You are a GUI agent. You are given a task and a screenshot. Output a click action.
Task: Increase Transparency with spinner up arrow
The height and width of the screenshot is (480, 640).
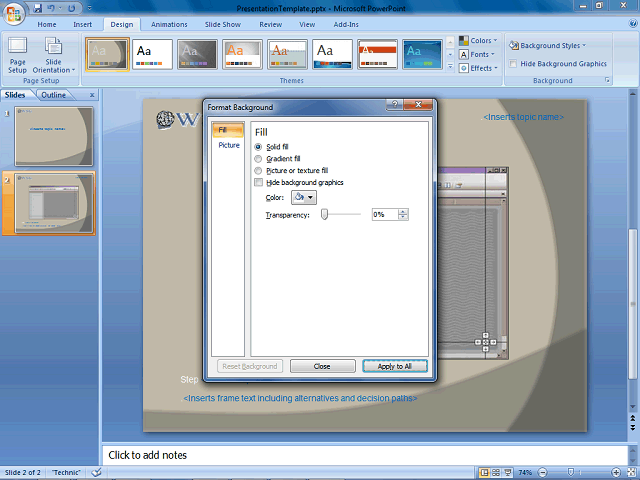click(403, 211)
